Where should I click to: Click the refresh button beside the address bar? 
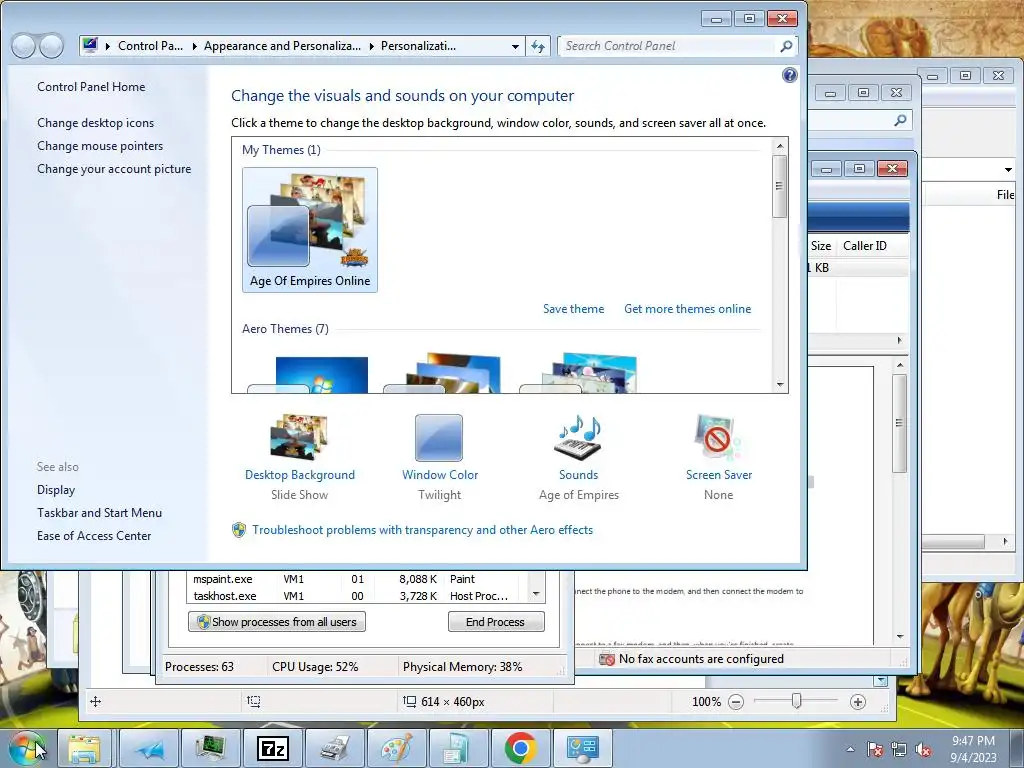coord(537,46)
